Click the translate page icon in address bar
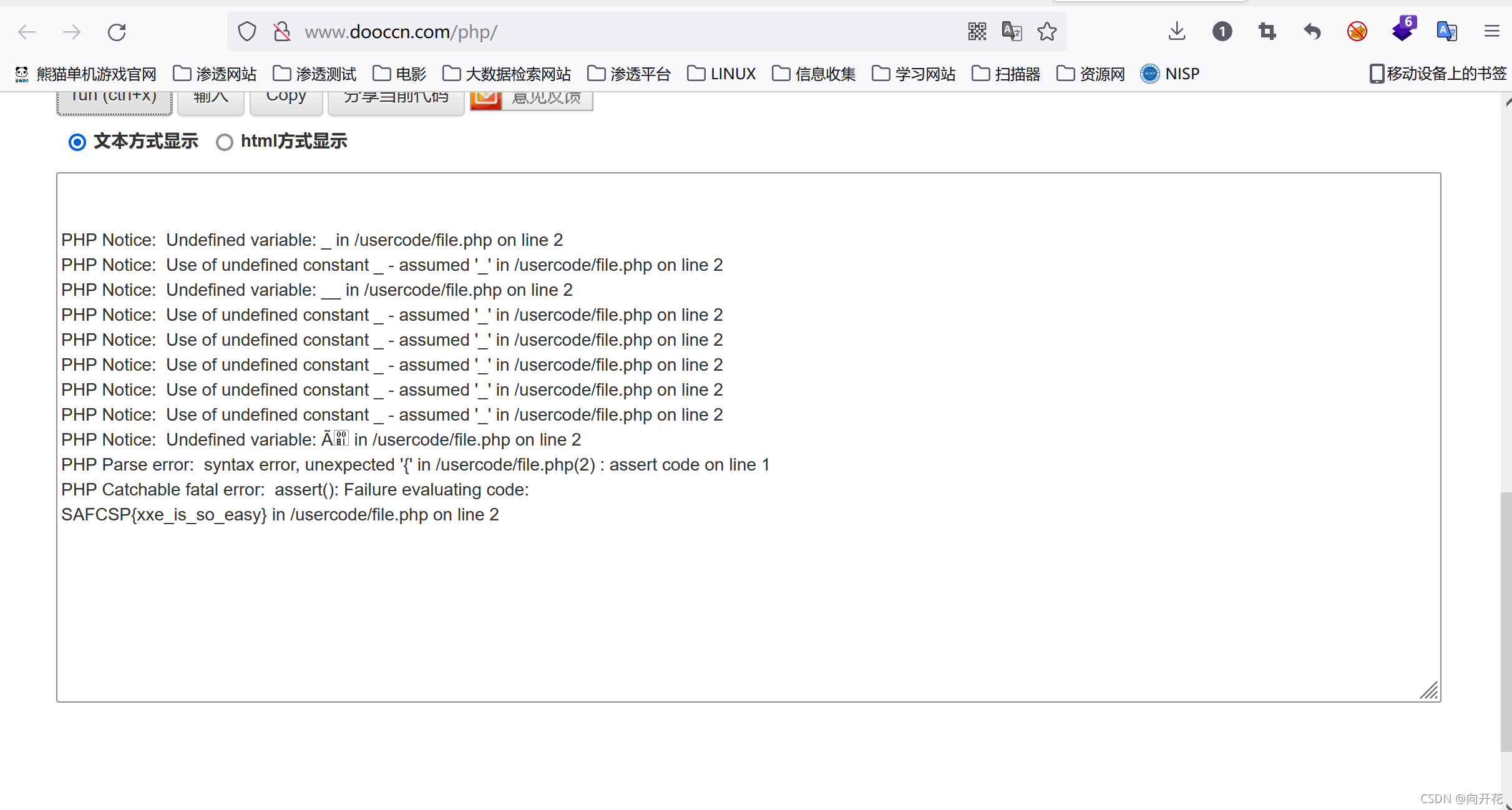This screenshot has width=1512, height=810. coord(1012,32)
